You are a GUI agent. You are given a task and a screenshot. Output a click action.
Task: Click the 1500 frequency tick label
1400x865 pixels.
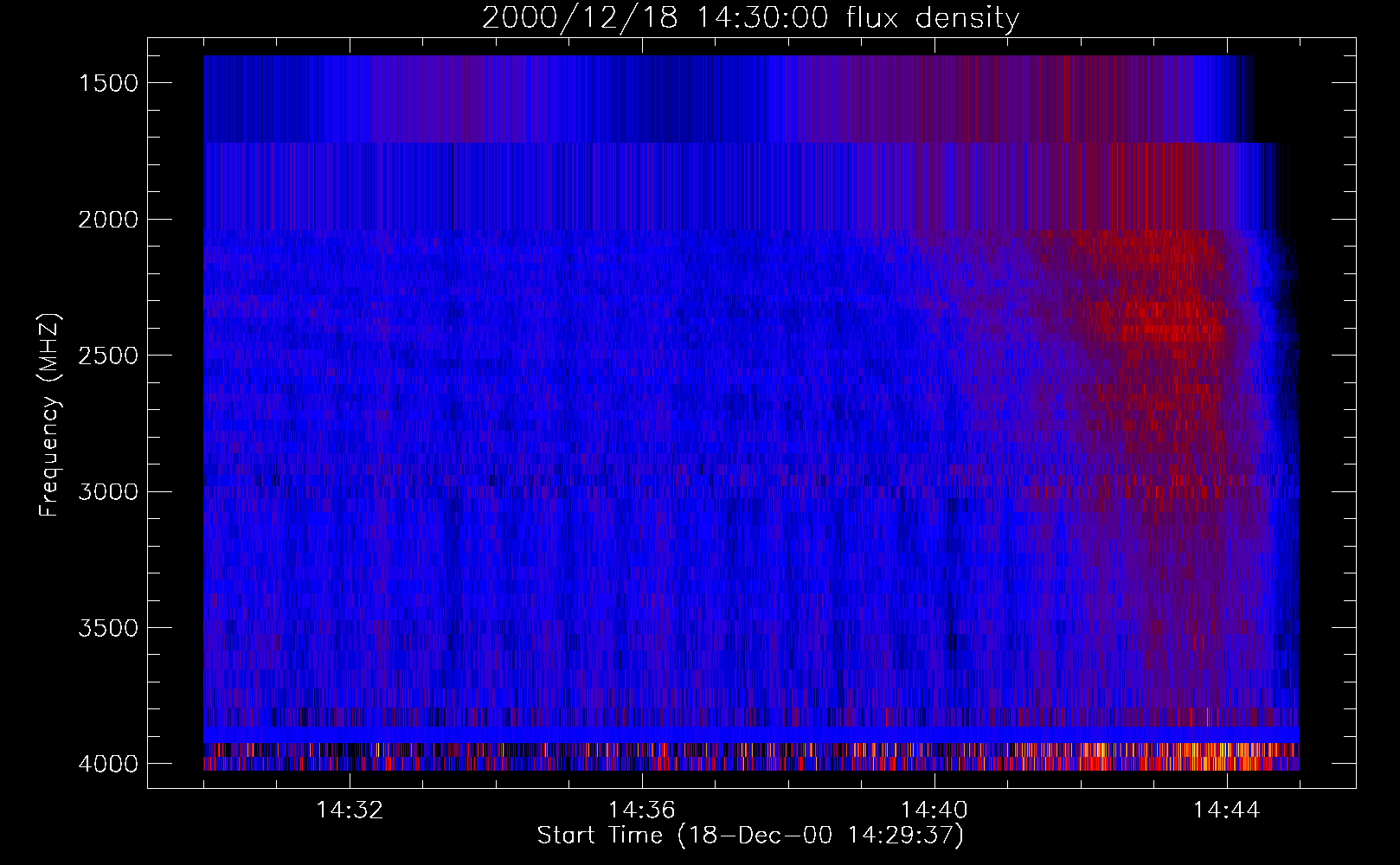(x=108, y=83)
